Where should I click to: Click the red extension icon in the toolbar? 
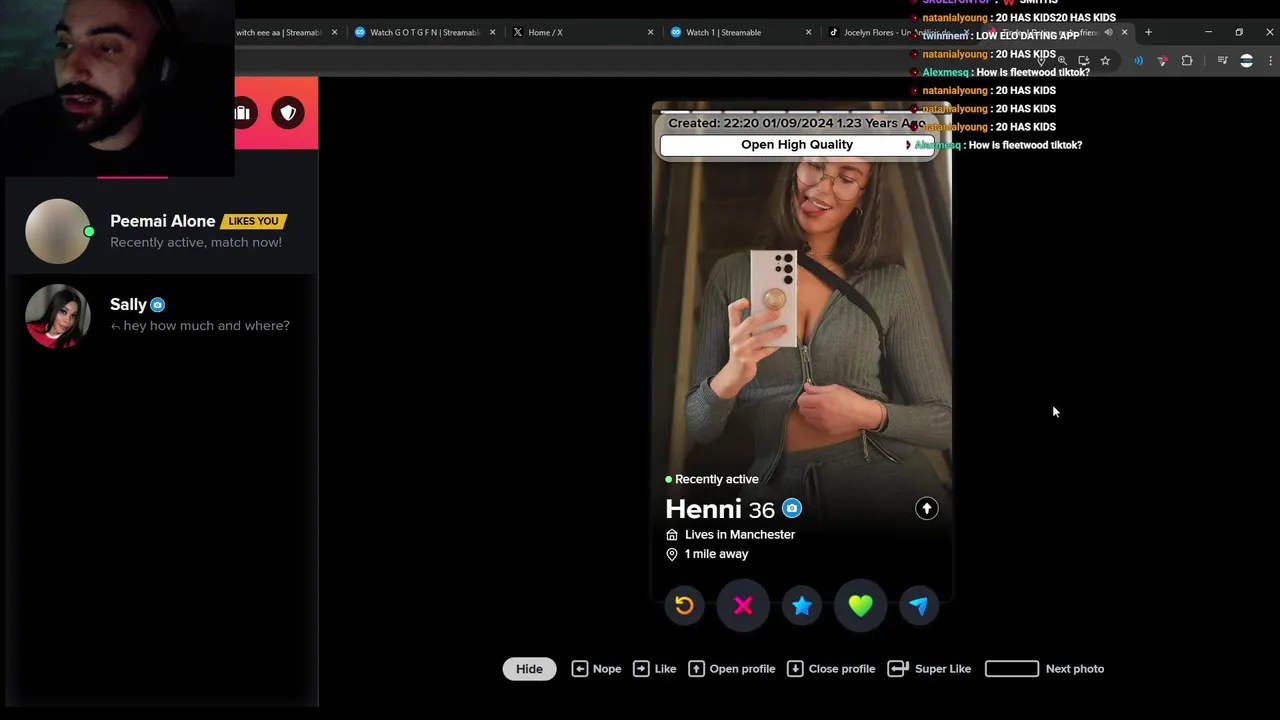point(1162,61)
